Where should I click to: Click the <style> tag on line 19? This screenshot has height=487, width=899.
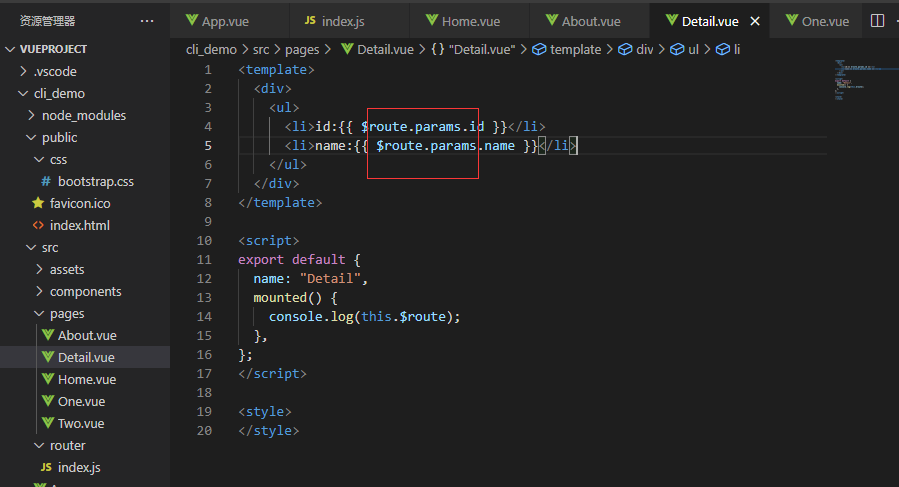click(265, 412)
